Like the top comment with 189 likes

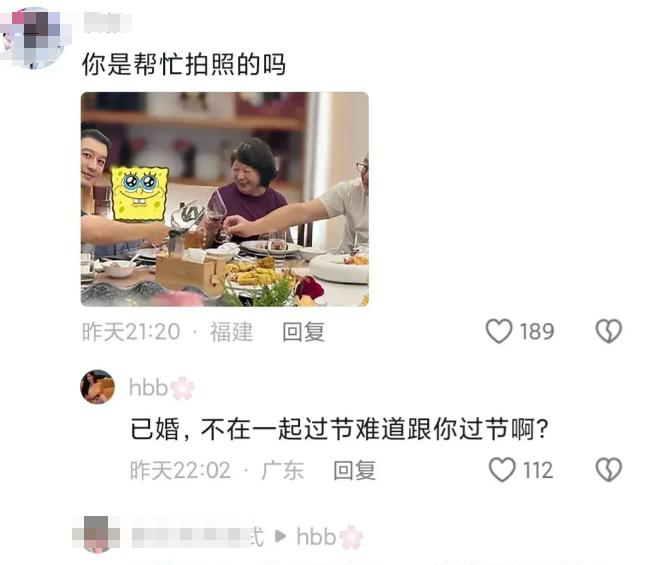point(499,331)
